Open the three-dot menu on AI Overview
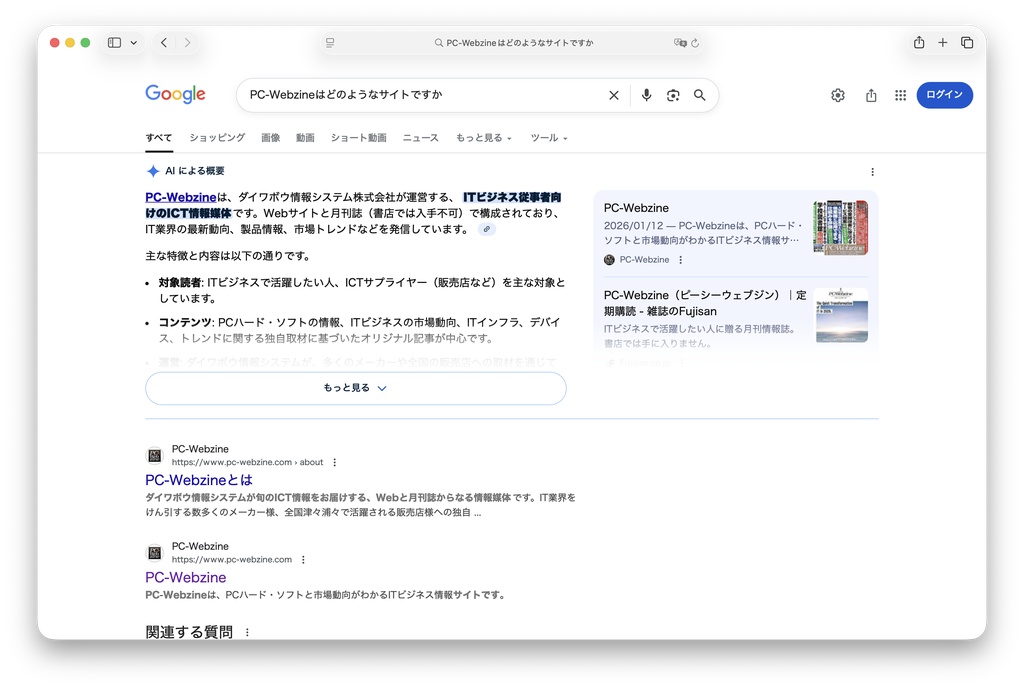The height and width of the screenshot is (689, 1024). click(872, 171)
